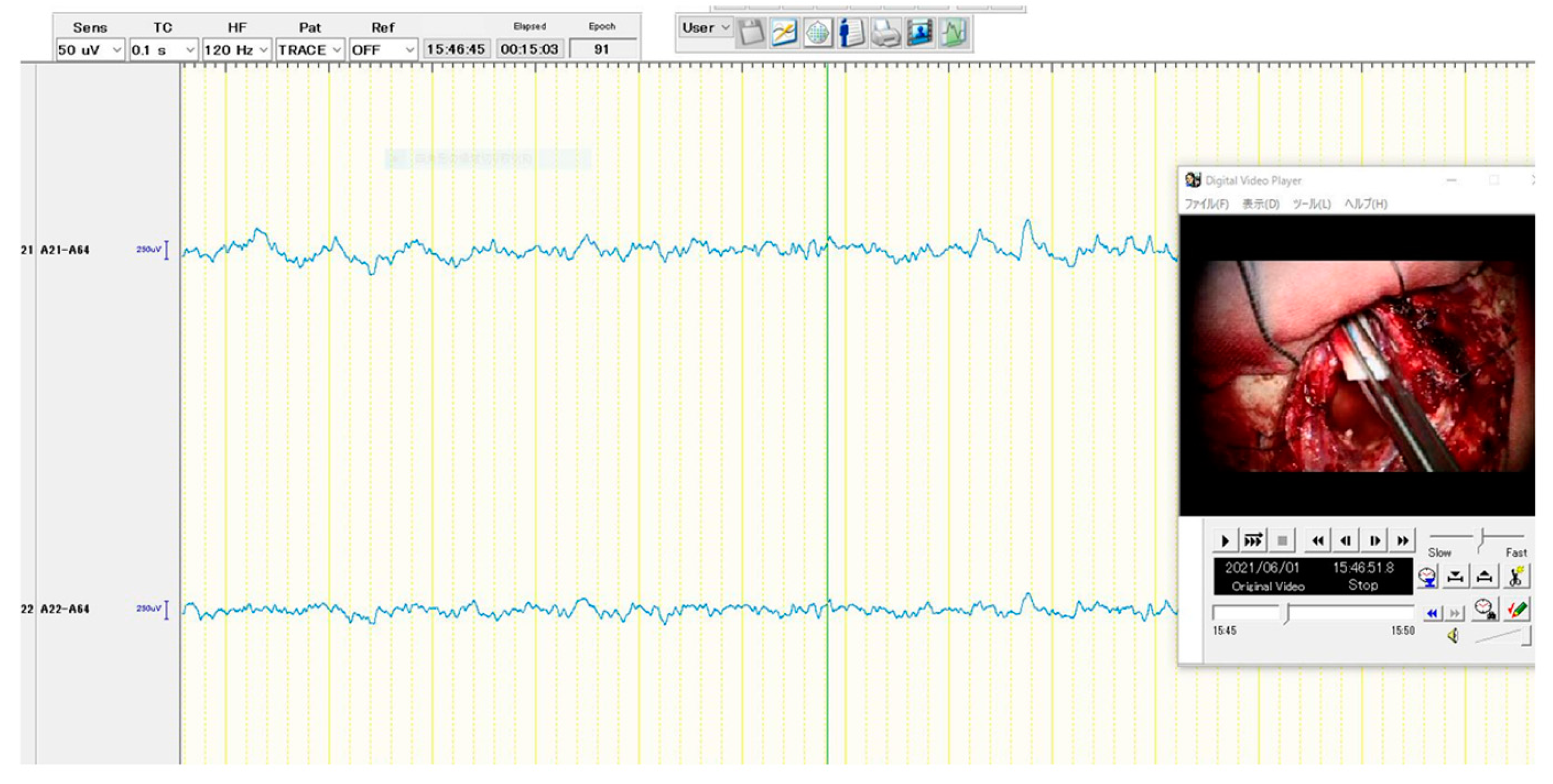1553x784 pixels.
Task: Click the Elapsed 00:15:03 field
Action: click(529, 49)
